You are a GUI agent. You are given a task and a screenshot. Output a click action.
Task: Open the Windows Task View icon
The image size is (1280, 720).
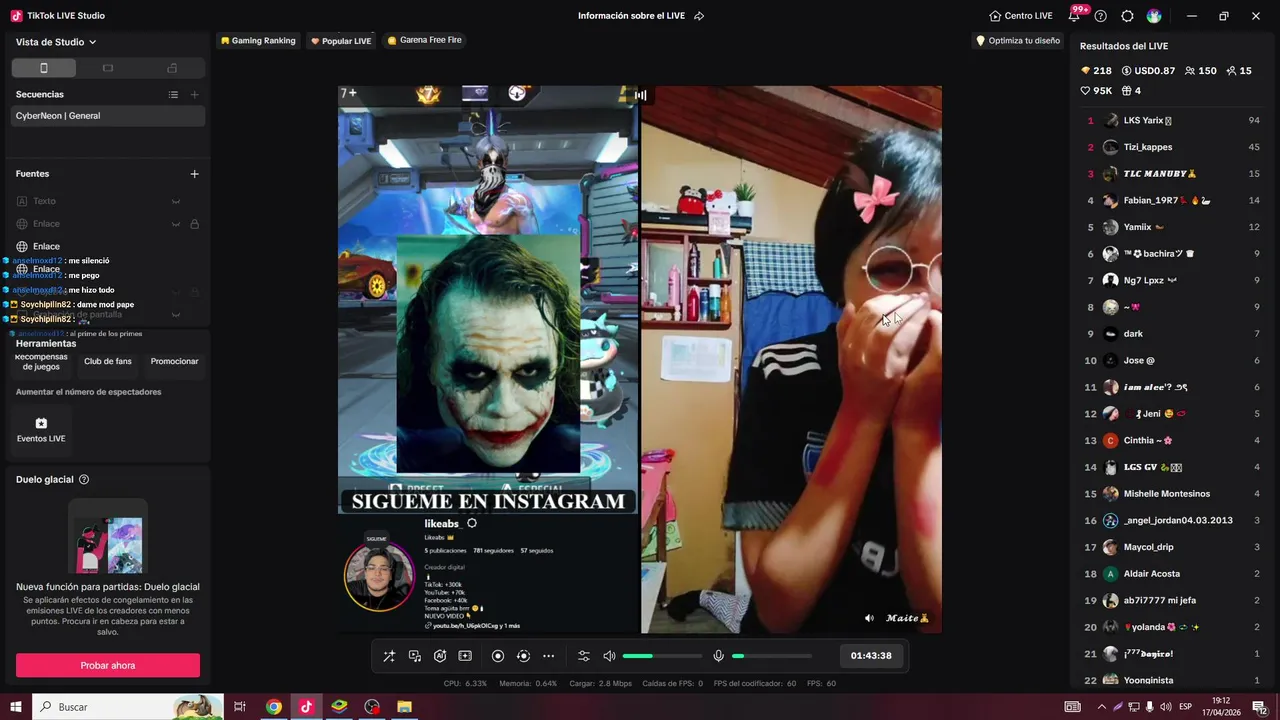pos(240,707)
